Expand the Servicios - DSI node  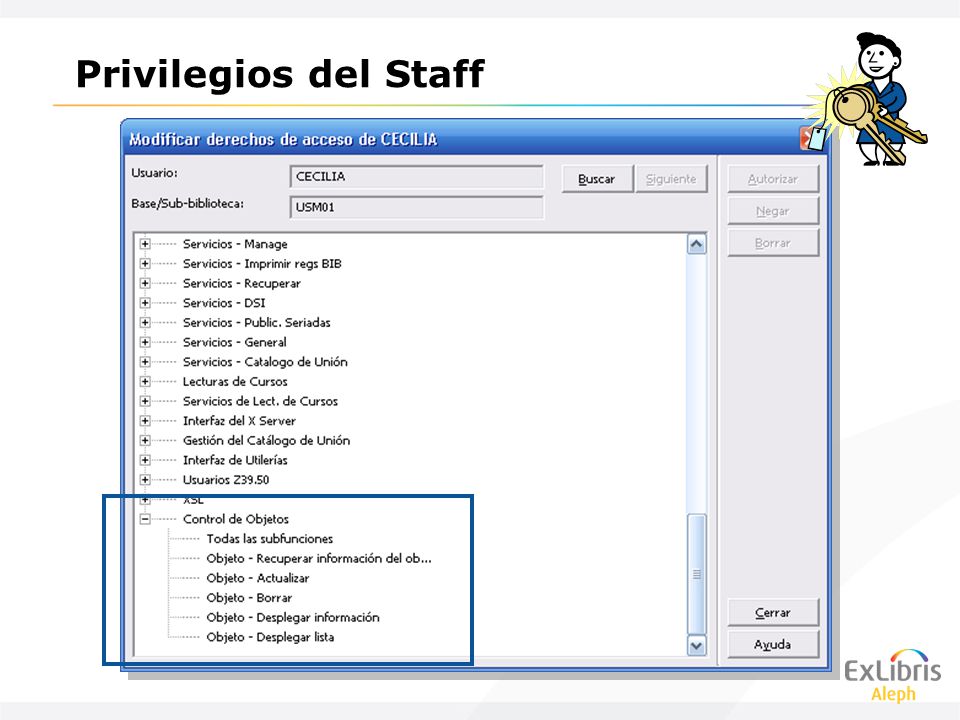[145, 302]
